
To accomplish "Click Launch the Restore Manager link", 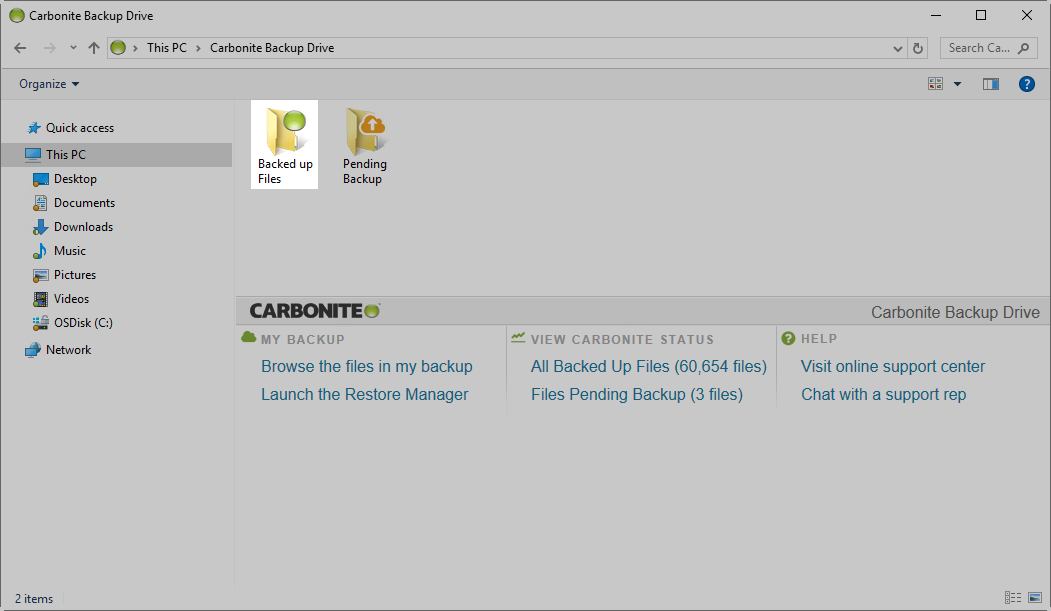I will coord(365,395).
